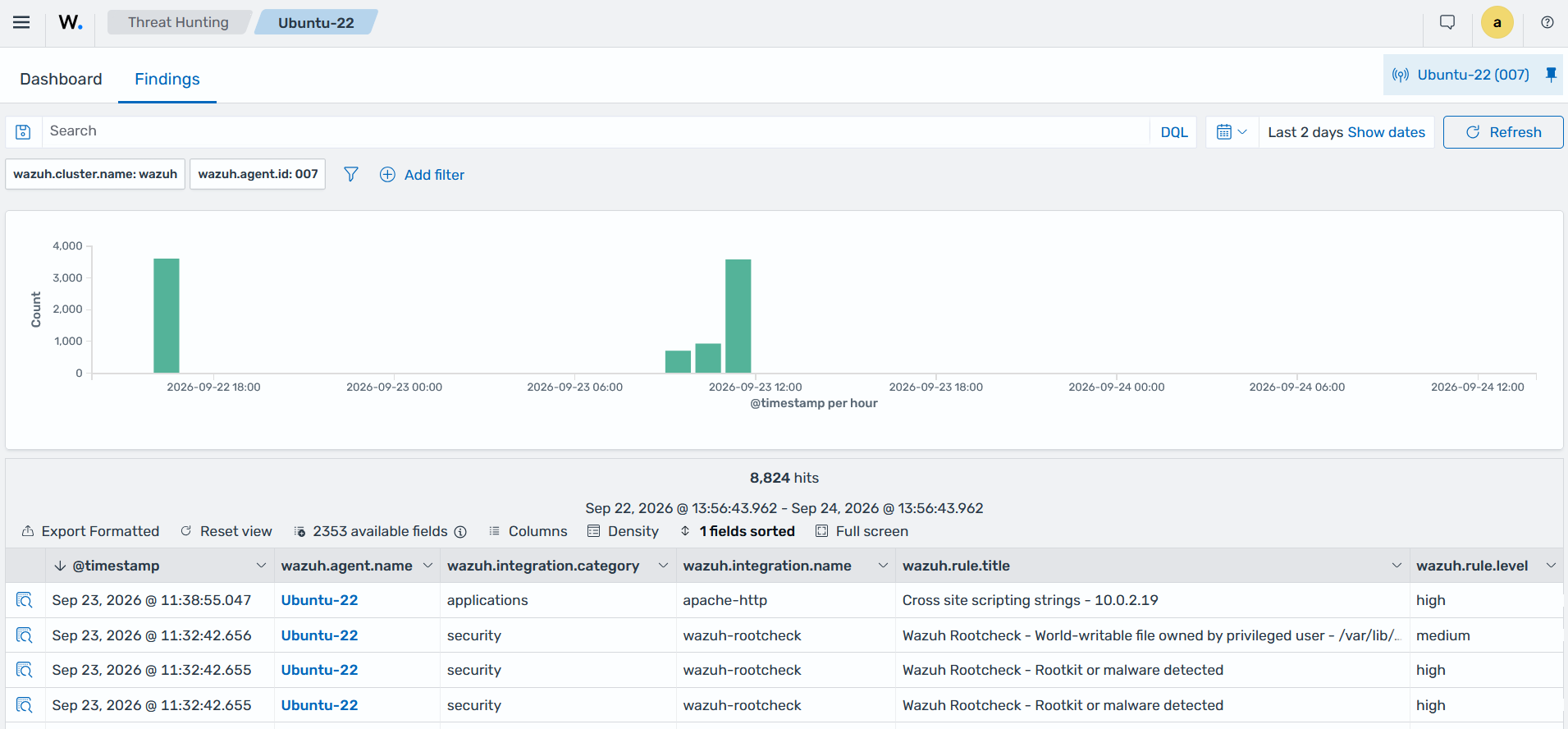Click the tall bar near 2026-09-23 12:00
Viewport: 1568px width, 729px height.
click(x=738, y=316)
